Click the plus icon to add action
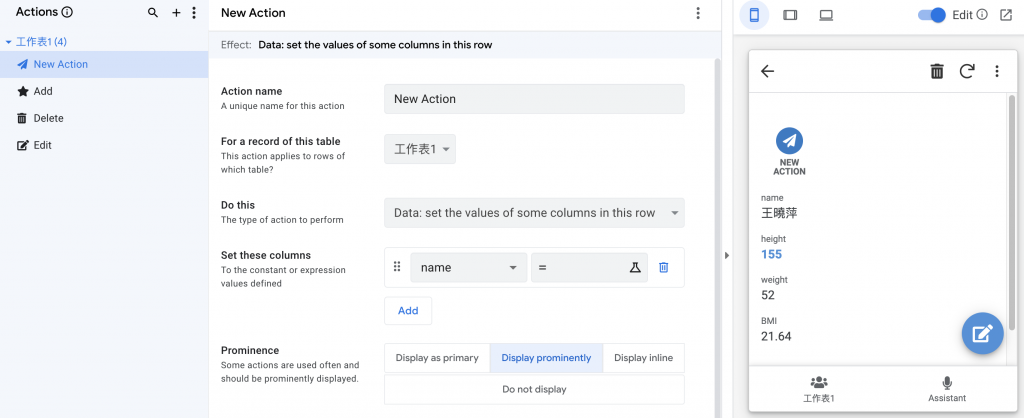Screen dimensions: 1024x418 [176, 13]
